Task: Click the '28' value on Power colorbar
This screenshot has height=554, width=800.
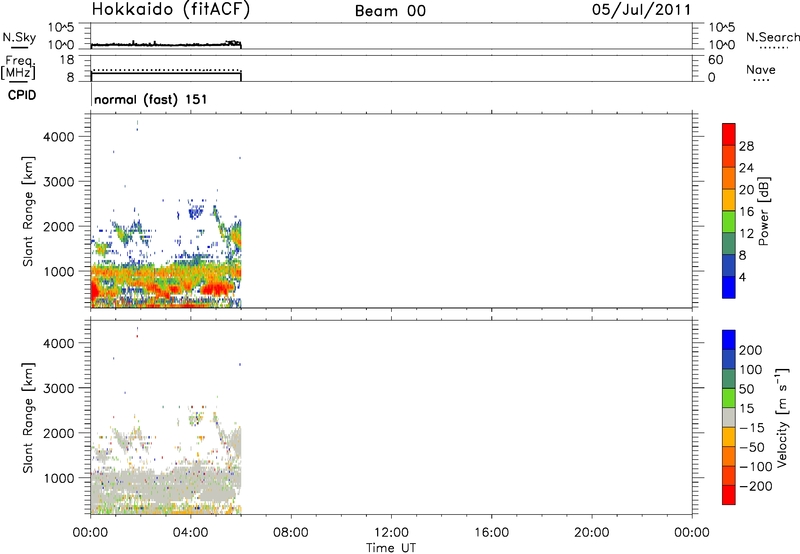Action: click(x=746, y=146)
